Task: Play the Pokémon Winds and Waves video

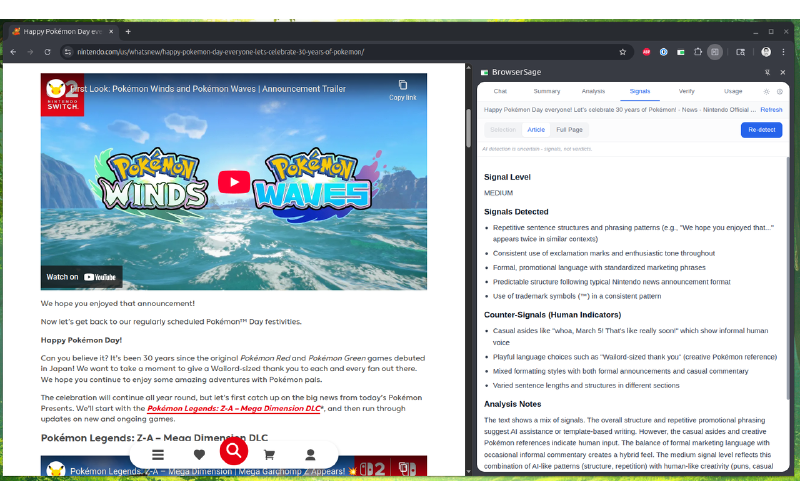Action: click(x=234, y=182)
